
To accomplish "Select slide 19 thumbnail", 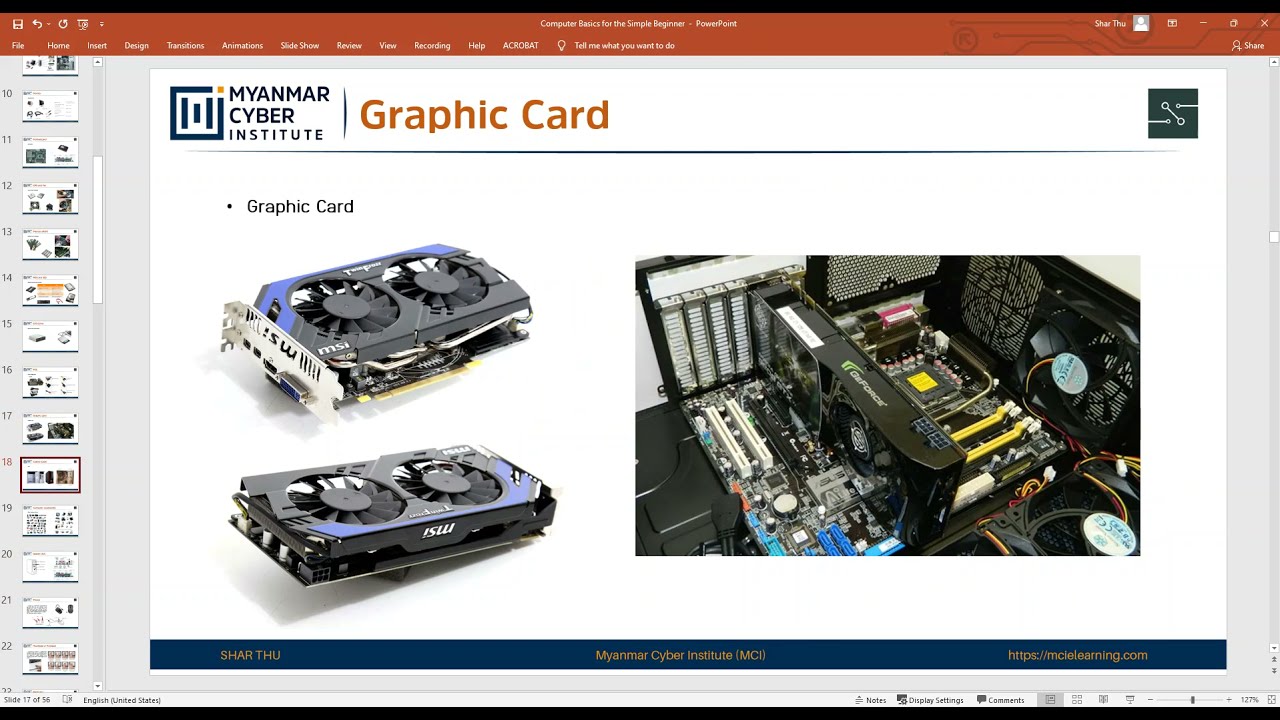I will (x=50, y=520).
